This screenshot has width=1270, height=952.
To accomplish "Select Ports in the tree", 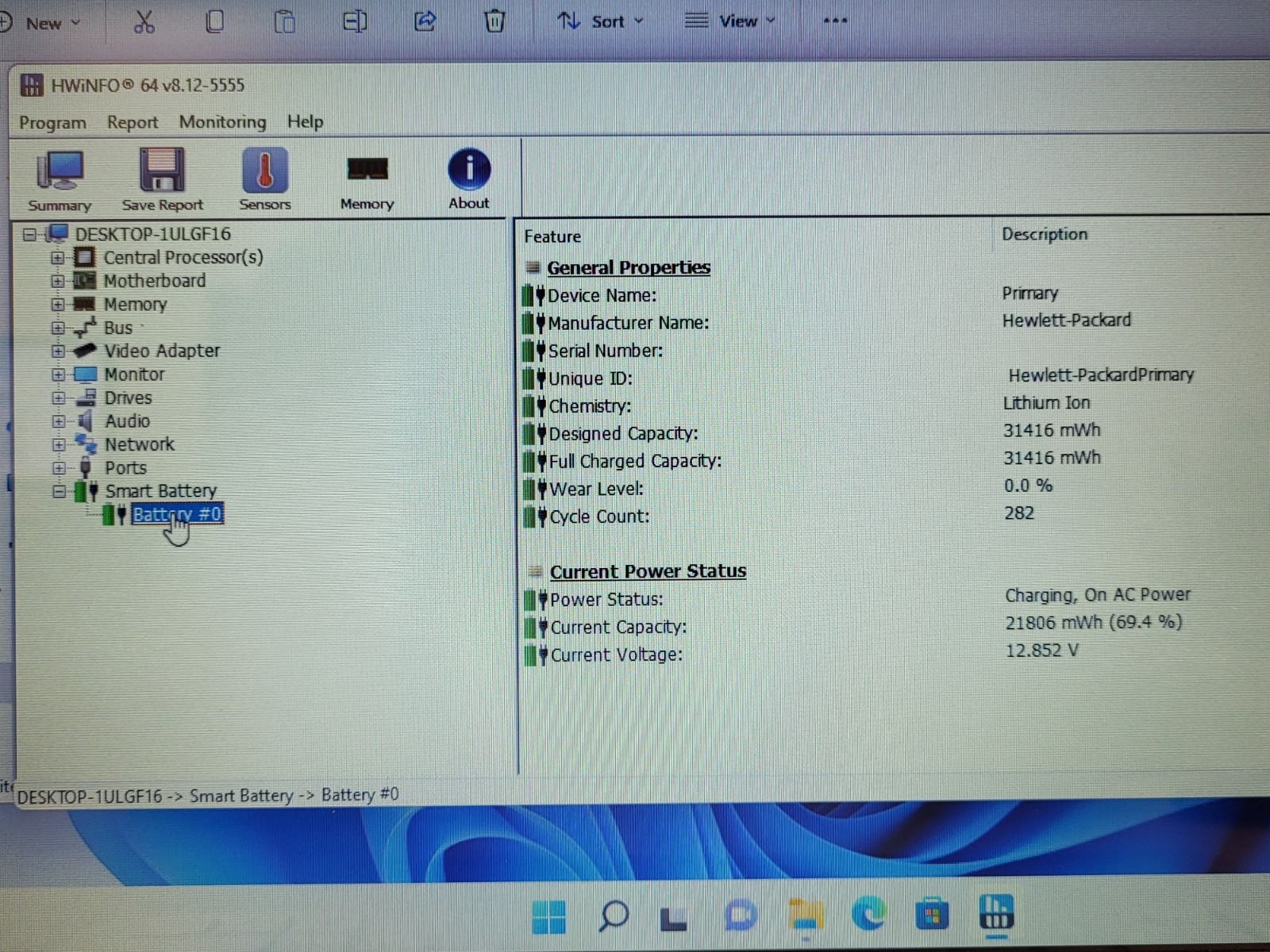I will [125, 468].
